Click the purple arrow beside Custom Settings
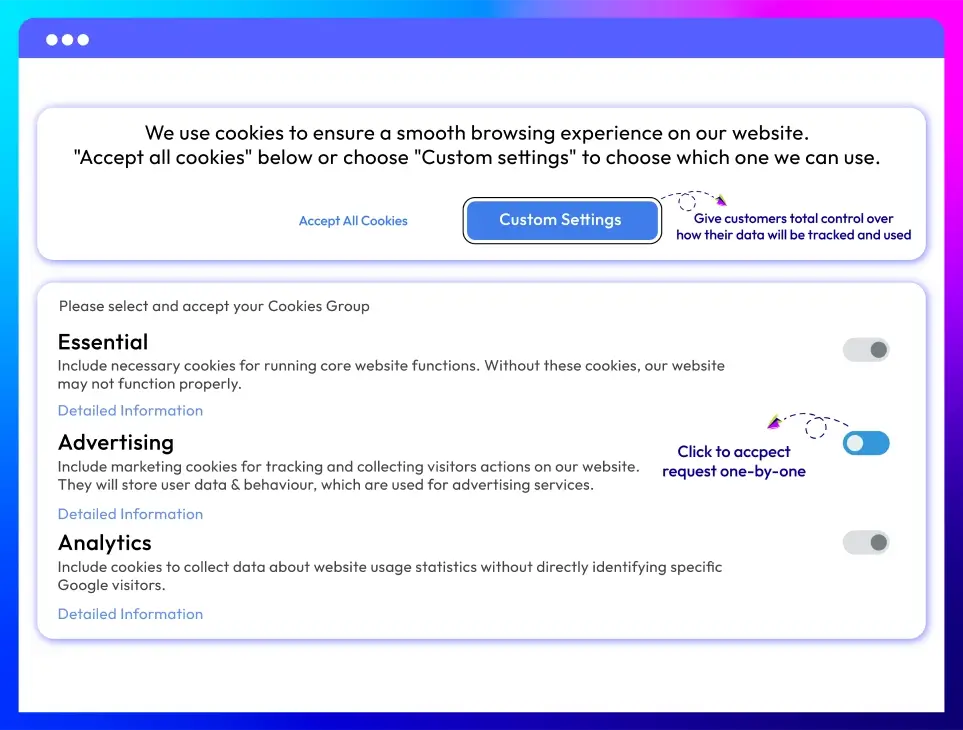Screen dimensions: 963x730 click(722, 200)
